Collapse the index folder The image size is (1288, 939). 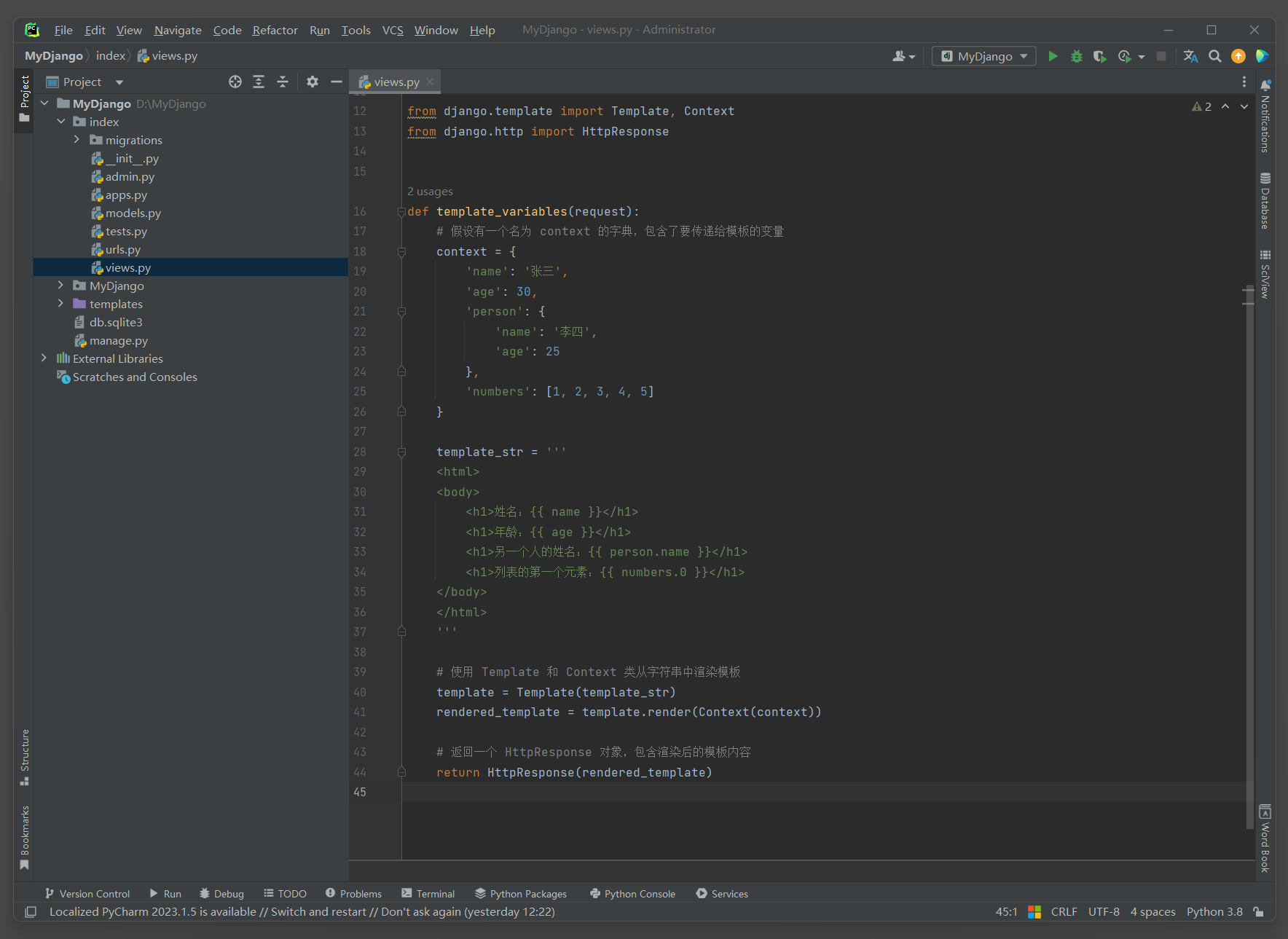[x=61, y=122]
